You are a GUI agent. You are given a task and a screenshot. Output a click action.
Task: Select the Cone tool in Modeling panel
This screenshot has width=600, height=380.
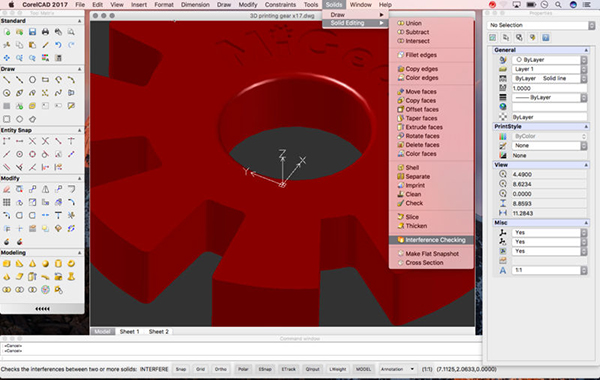pyautogui.click(x=32, y=264)
